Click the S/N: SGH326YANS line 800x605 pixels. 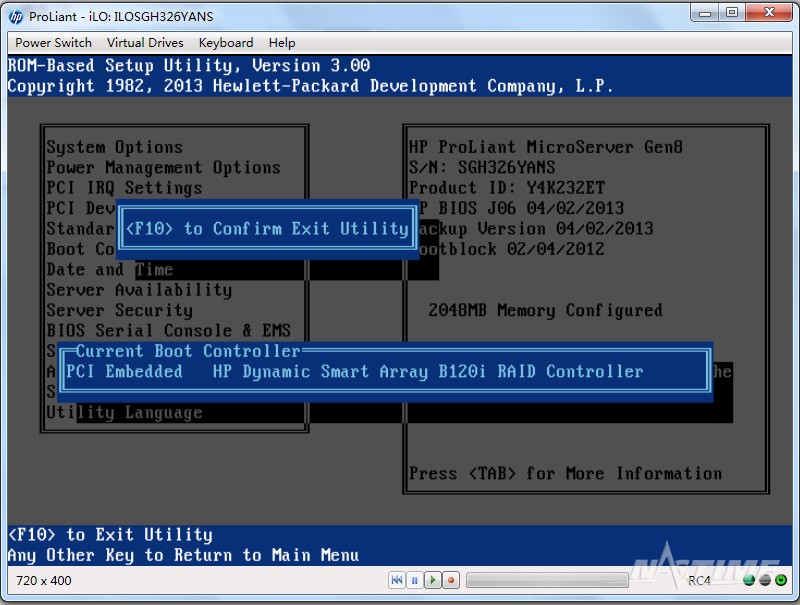(x=482, y=167)
